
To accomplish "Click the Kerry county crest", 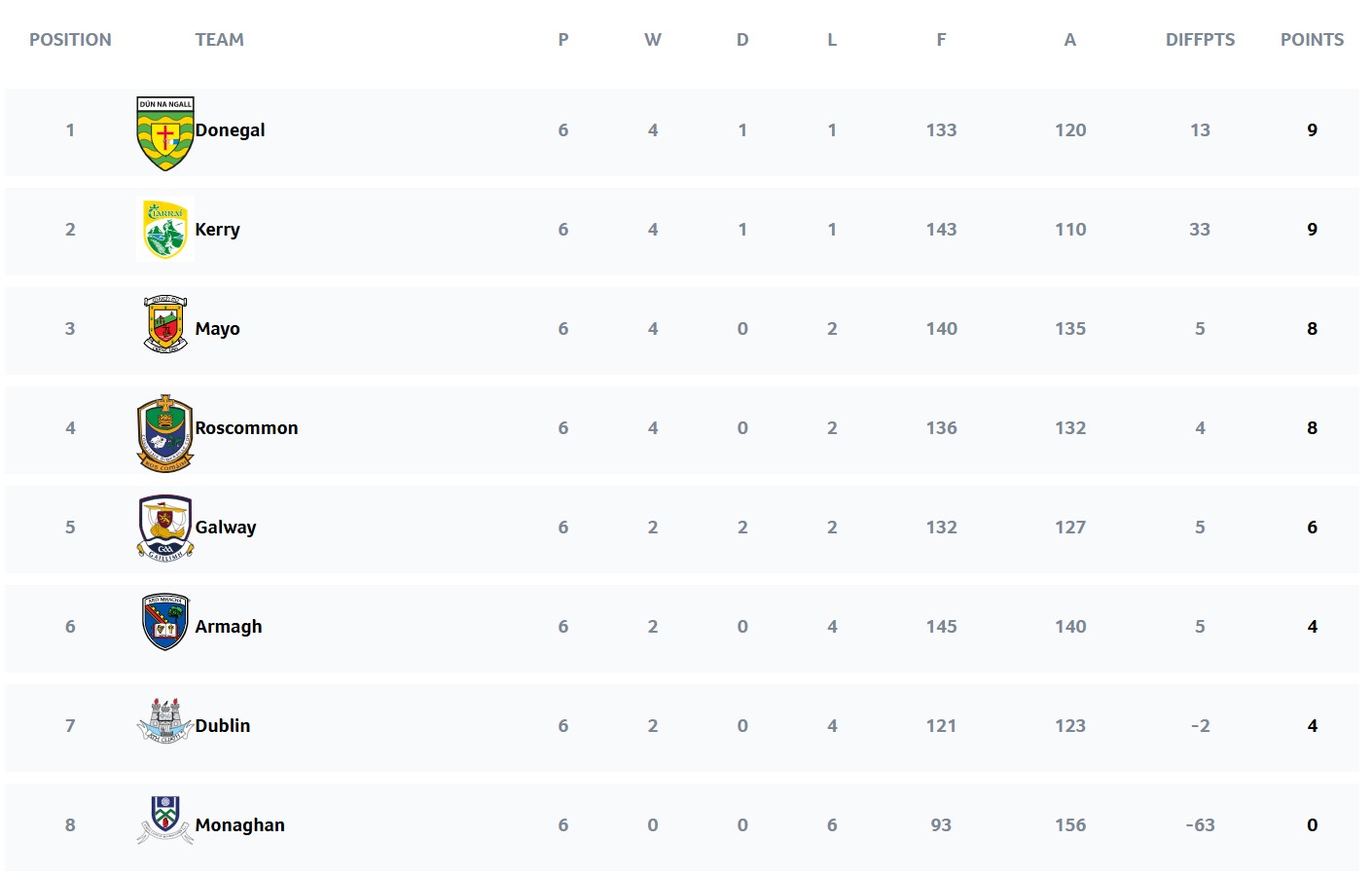I will click(x=165, y=230).
